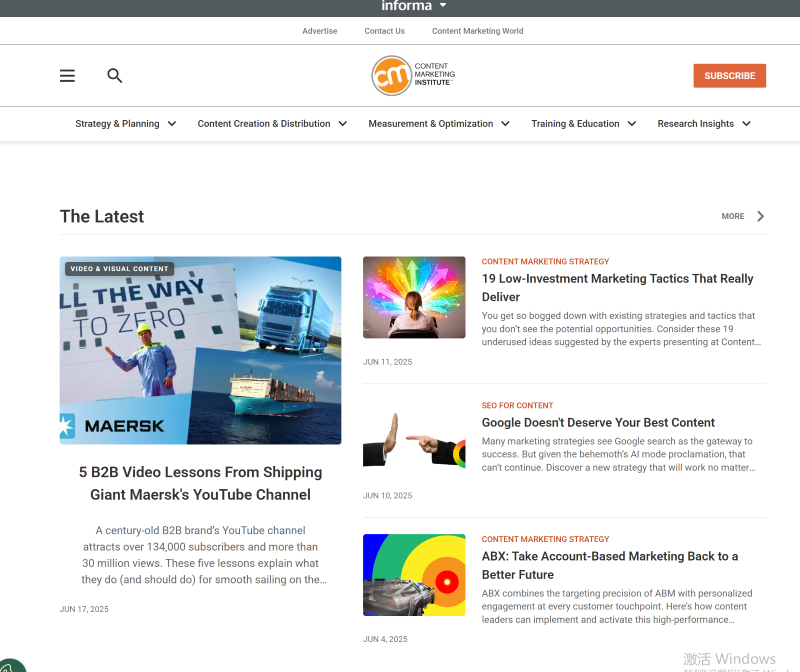Open hands pointing article thumbnail
This screenshot has width=800, height=672.
coord(414,441)
